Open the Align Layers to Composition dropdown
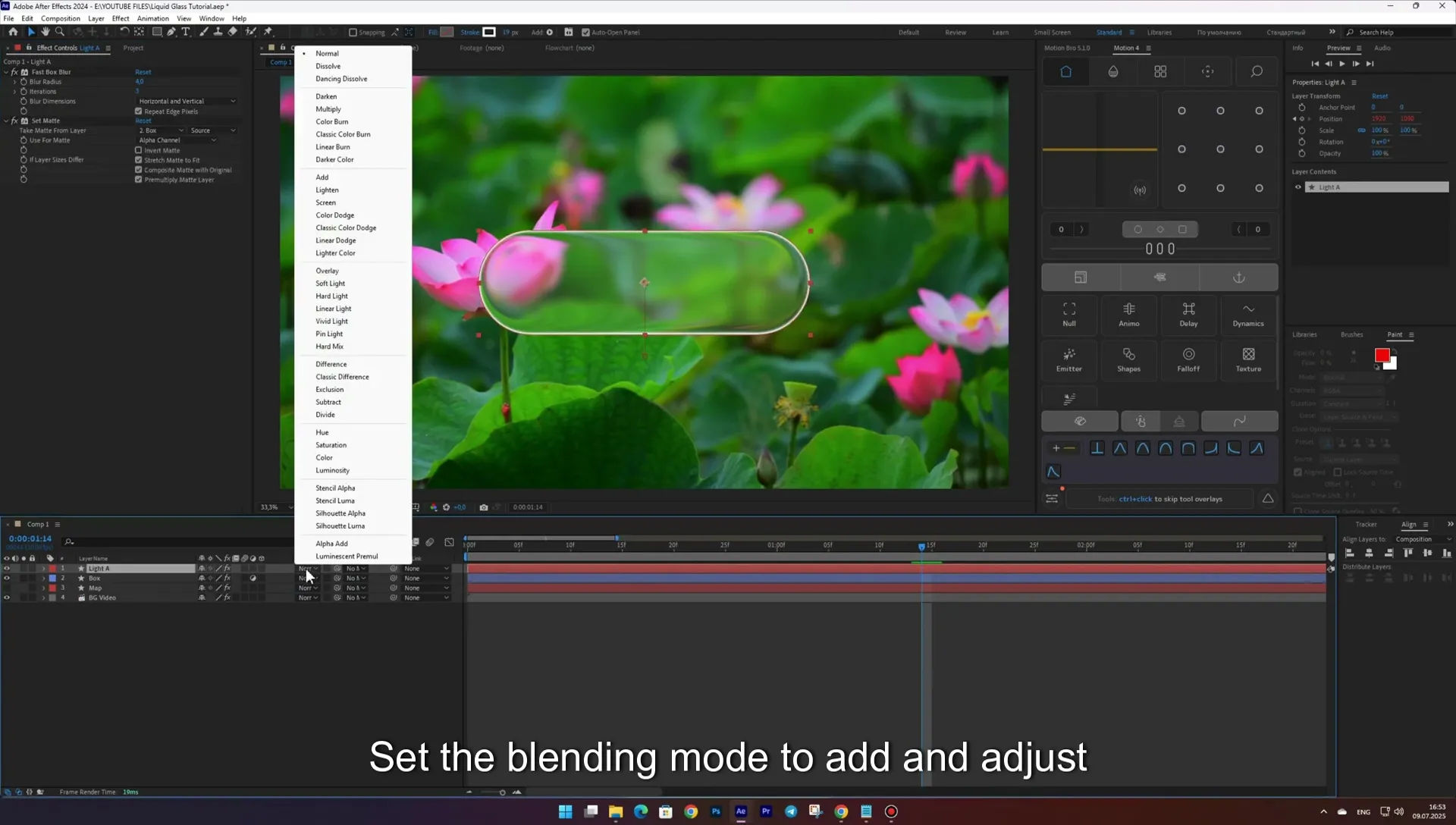Viewport: 1456px width, 825px height. 1423,539
